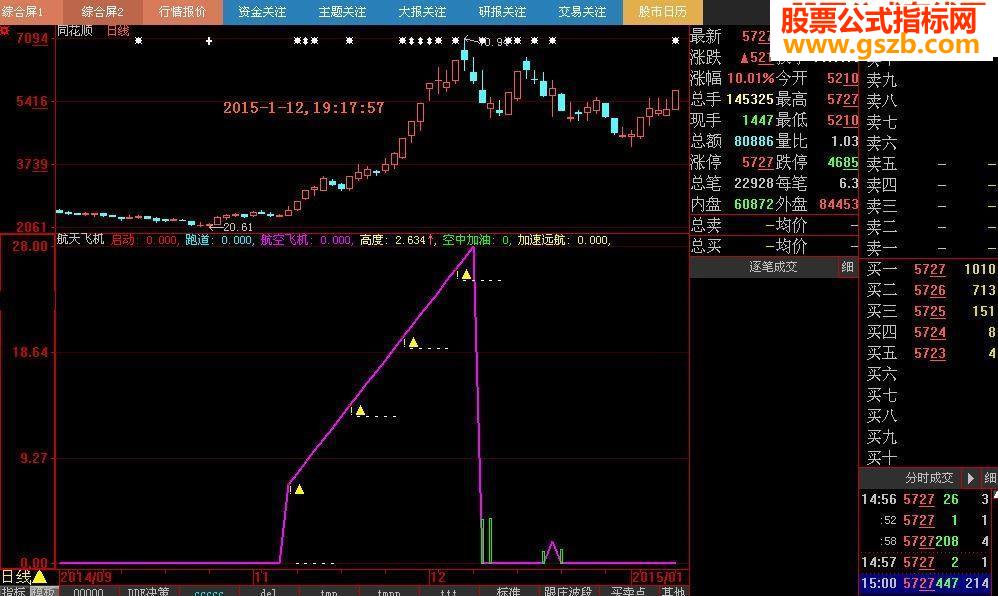Screen dimensions: 998x596
Task: Click the 卖五 order book row
Action: pyautogui.click(x=928, y=164)
